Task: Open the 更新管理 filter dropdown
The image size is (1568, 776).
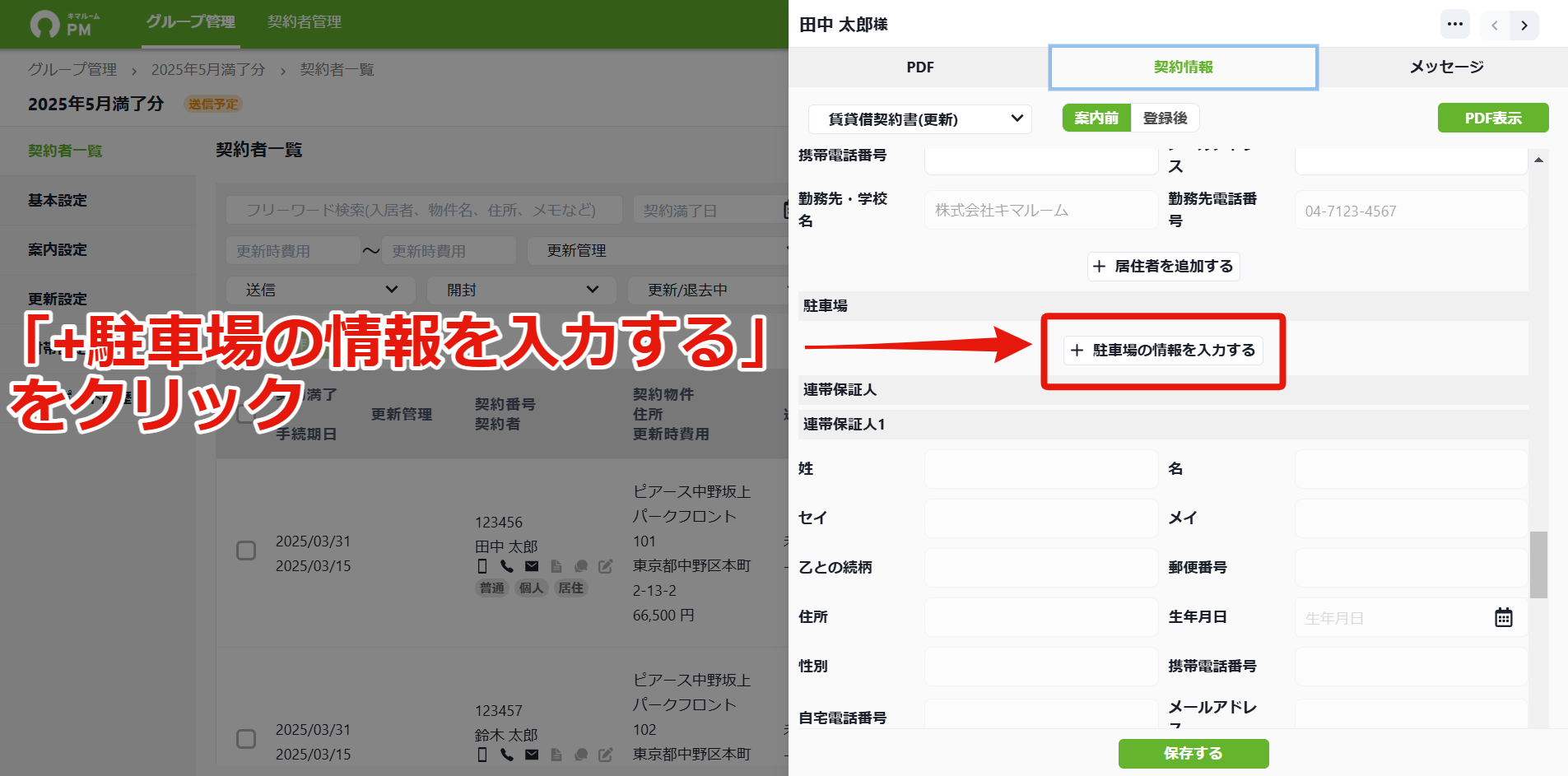Action: coord(658,250)
